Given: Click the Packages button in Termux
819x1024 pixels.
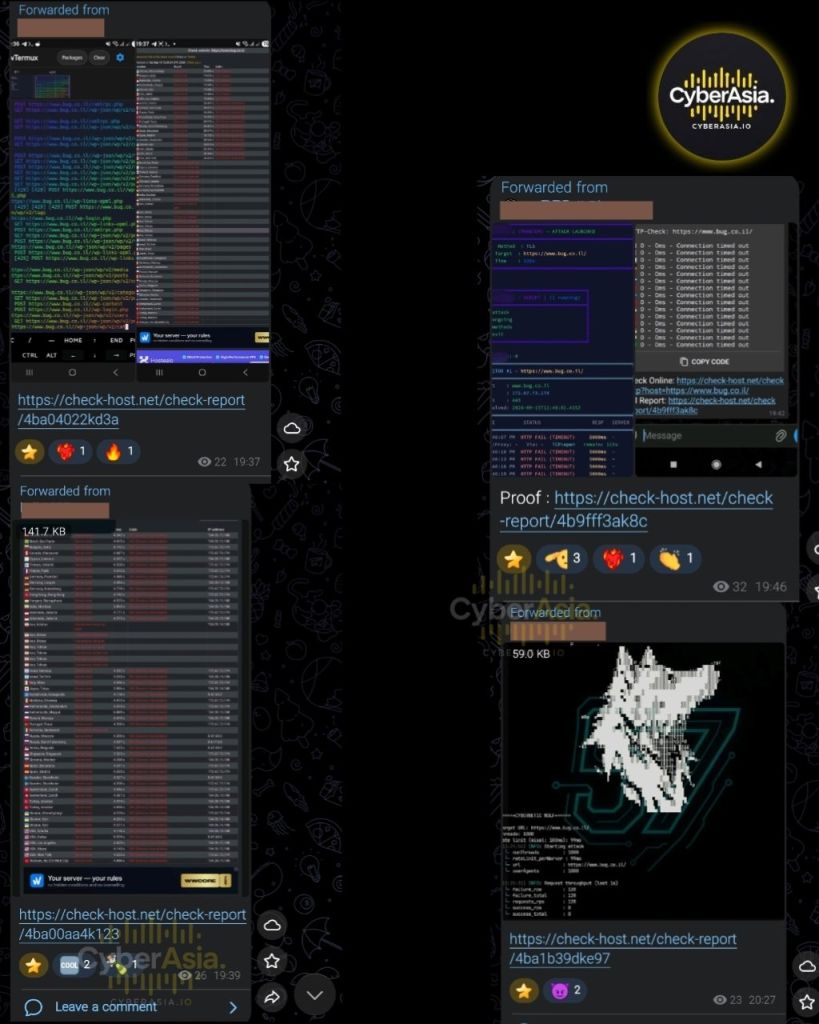Looking at the screenshot, I should (x=72, y=57).
